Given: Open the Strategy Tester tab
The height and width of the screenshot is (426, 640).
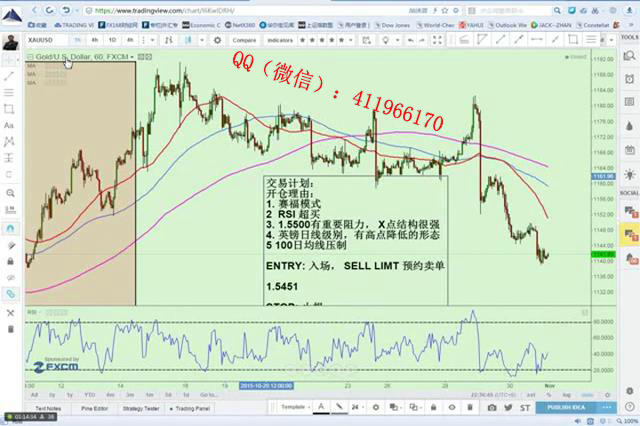Looking at the screenshot, I should pos(141,408).
